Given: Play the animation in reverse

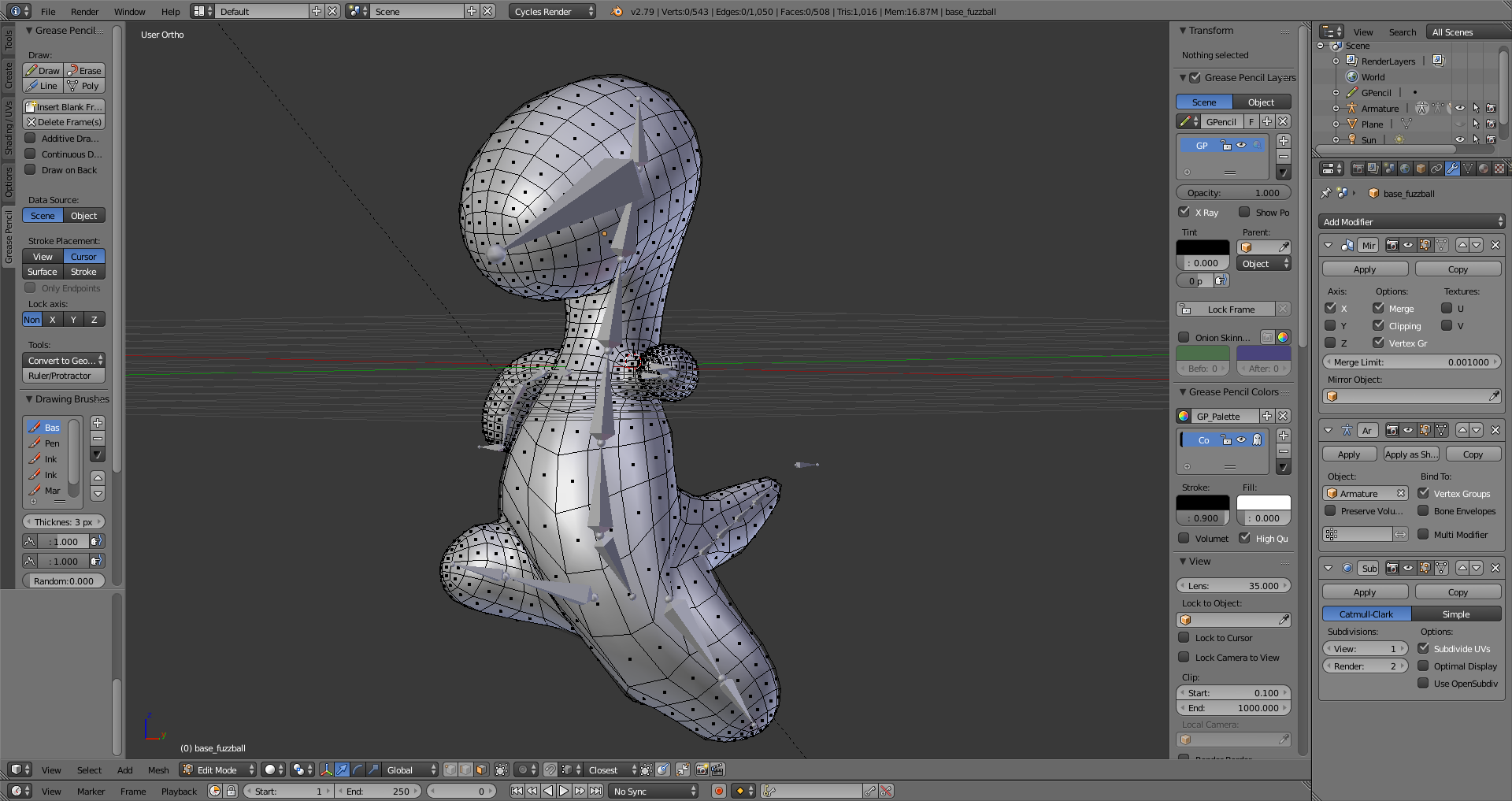Looking at the screenshot, I should 548,791.
